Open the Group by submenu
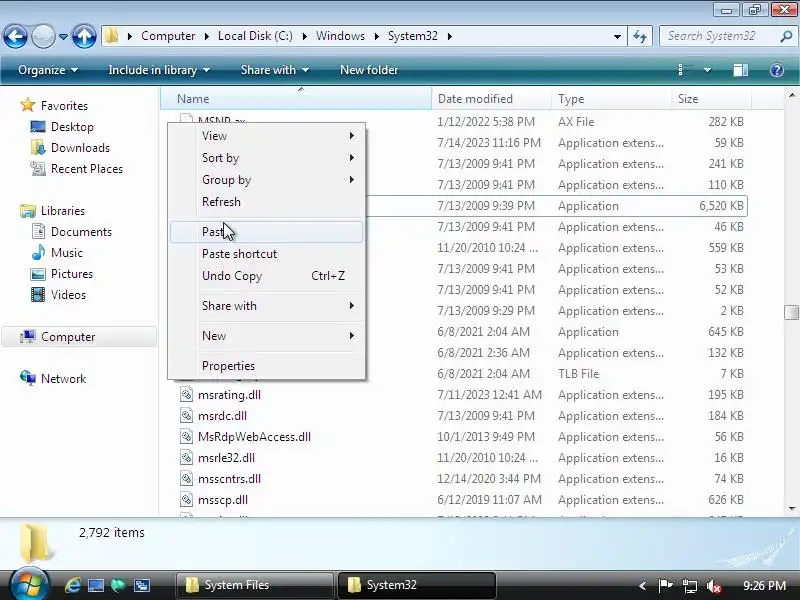800x600 pixels. (x=266, y=180)
